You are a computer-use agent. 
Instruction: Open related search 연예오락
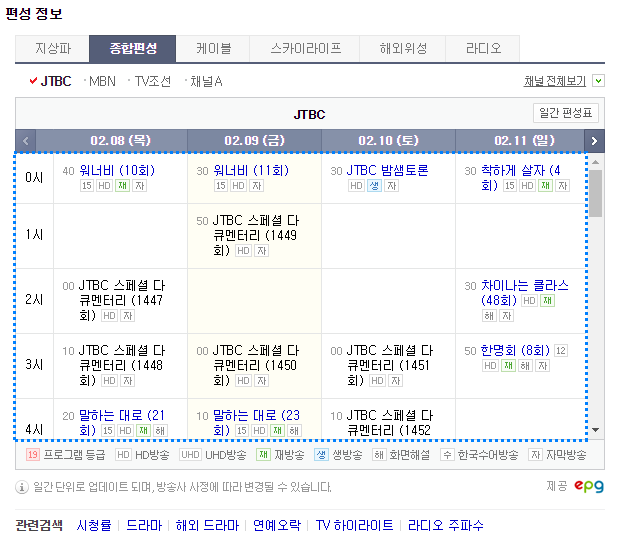pos(277,525)
